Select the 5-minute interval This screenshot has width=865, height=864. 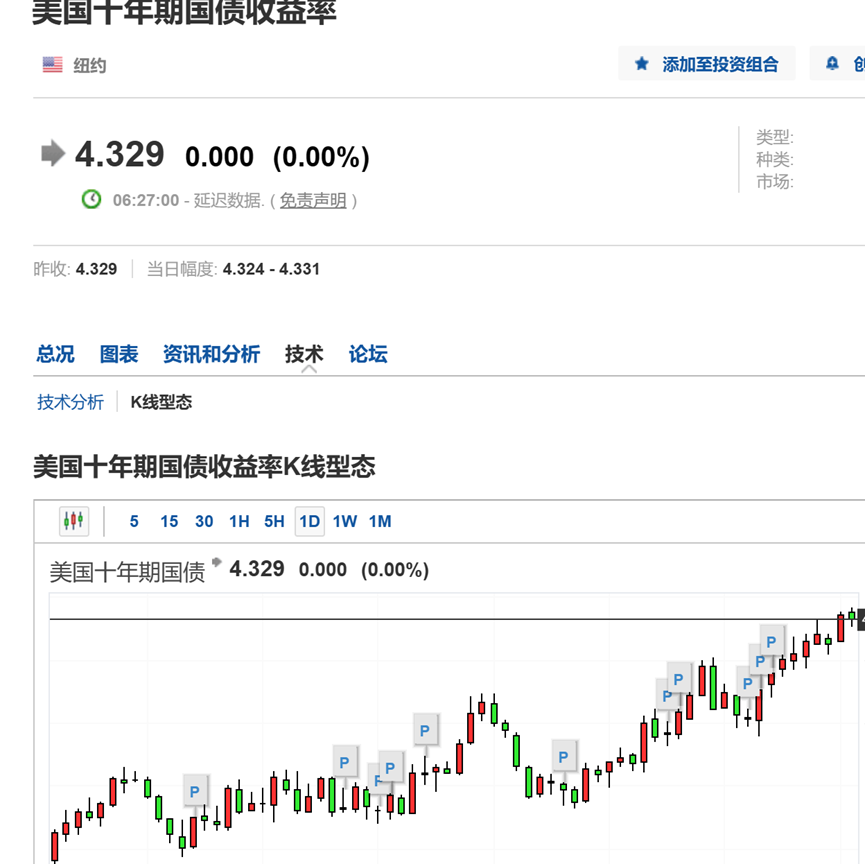[x=134, y=521]
